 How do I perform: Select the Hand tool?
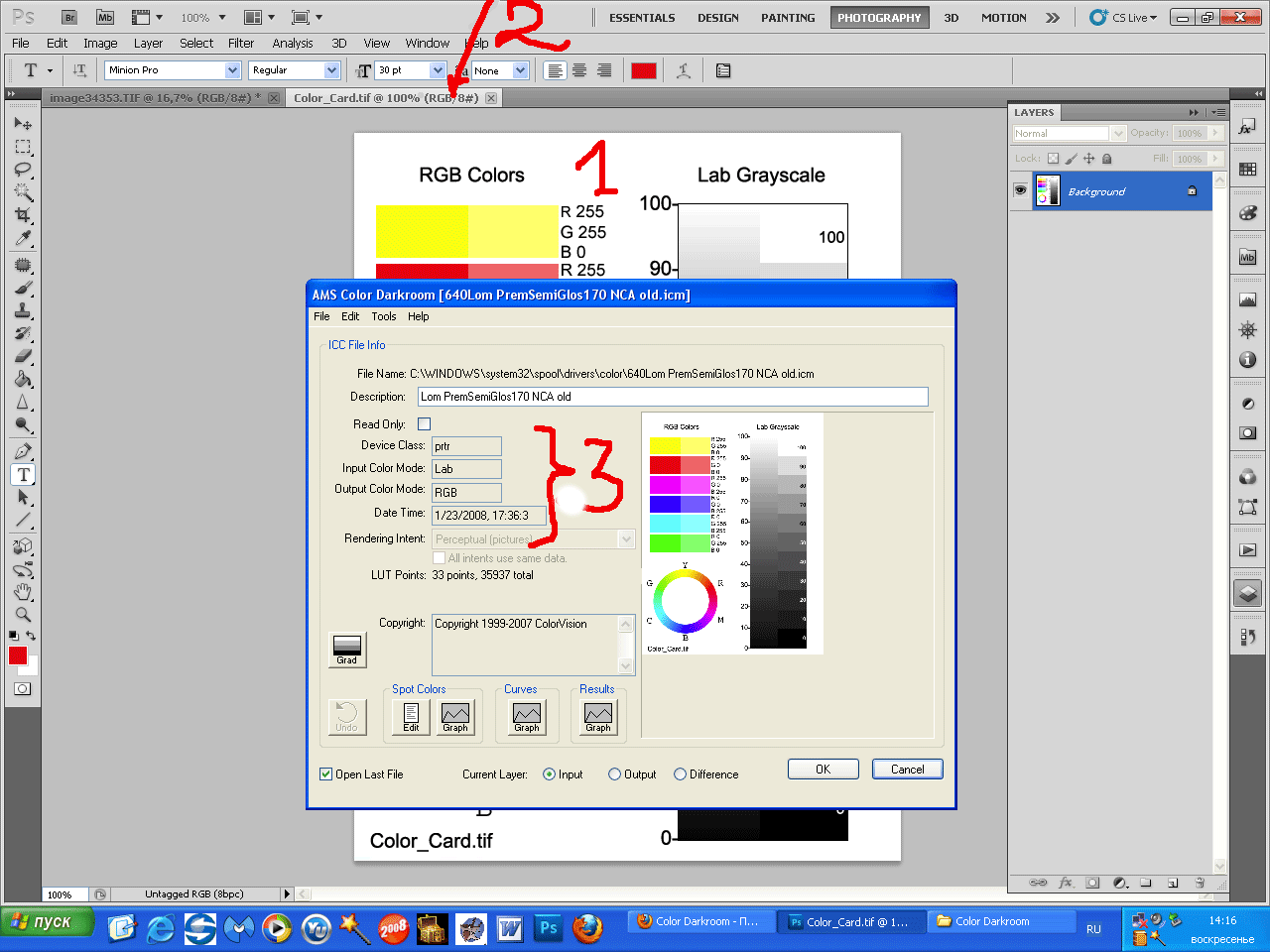click(23, 592)
